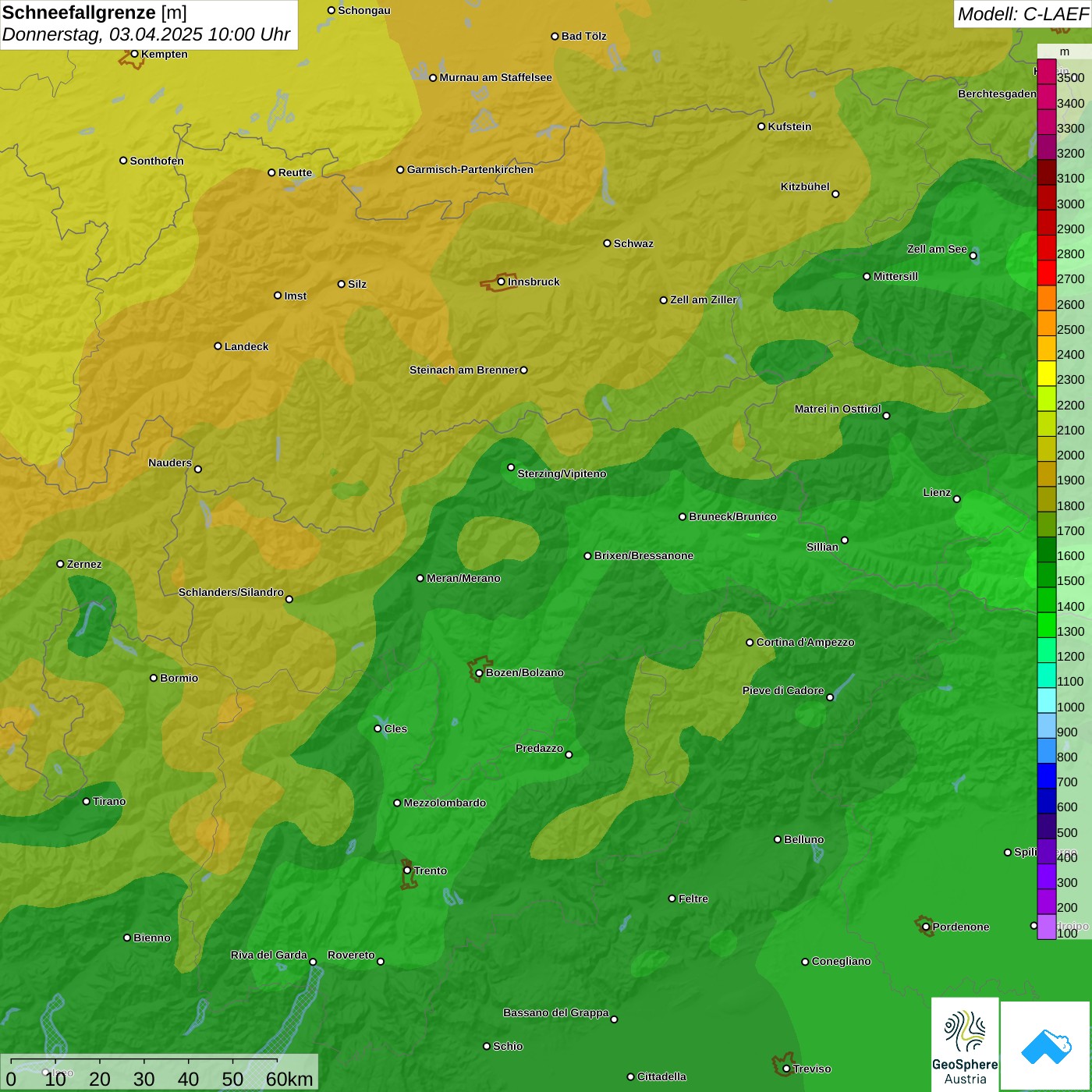The image size is (1092, 1092).
Task: Click the Schlanders/Silandro label
Action: tap(231, 592)
